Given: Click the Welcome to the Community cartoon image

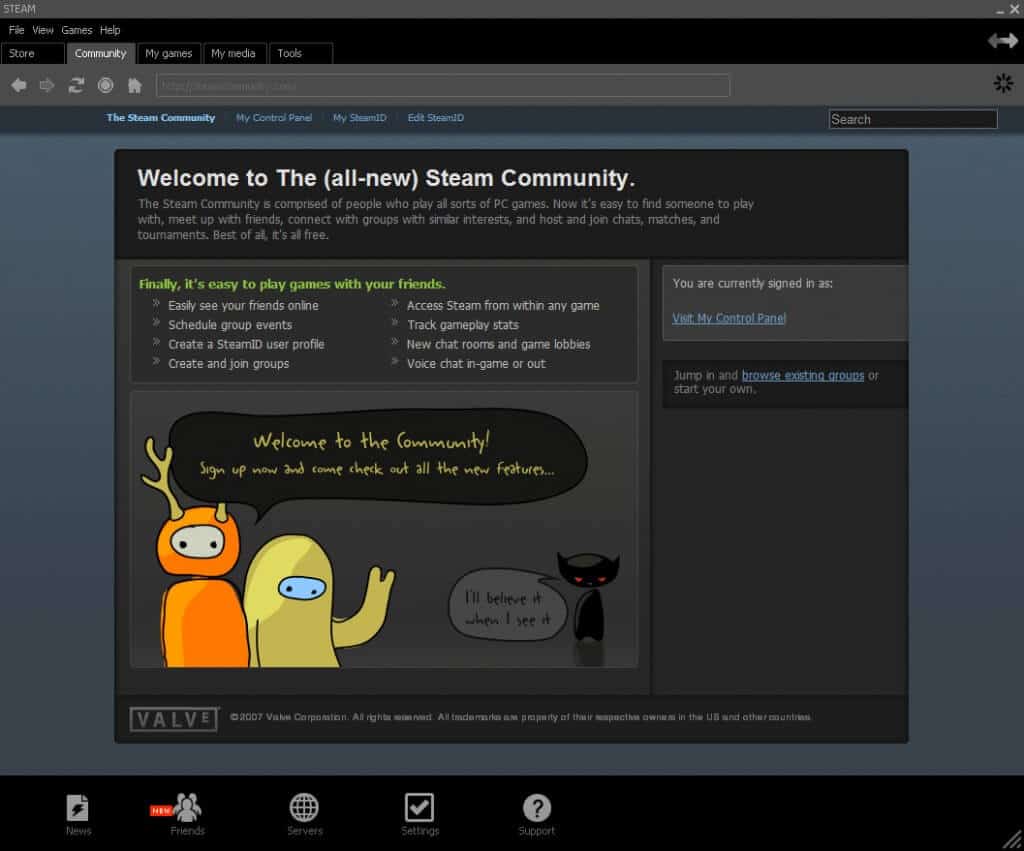Looking at the screenshot, I should 384,530.
